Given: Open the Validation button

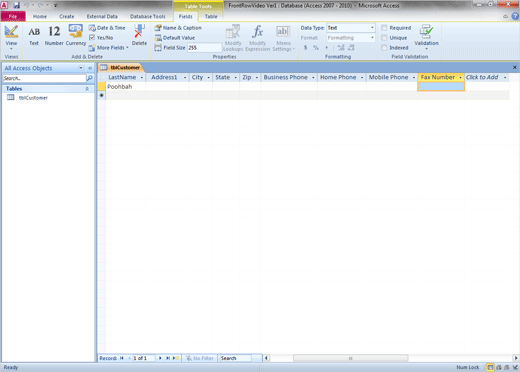Looking at the screenshot, I should point(426,37).
